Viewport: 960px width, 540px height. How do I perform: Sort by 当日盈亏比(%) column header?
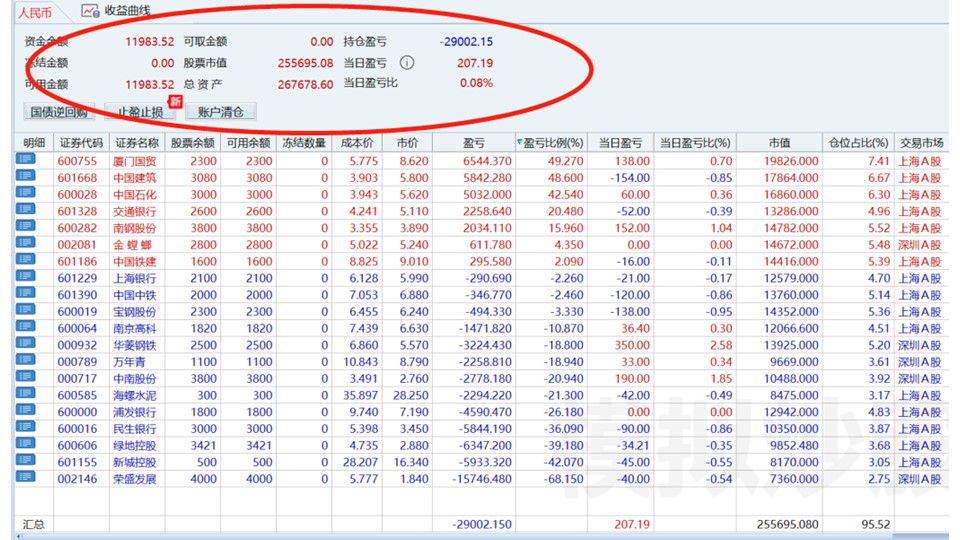[x=695, y=143]
